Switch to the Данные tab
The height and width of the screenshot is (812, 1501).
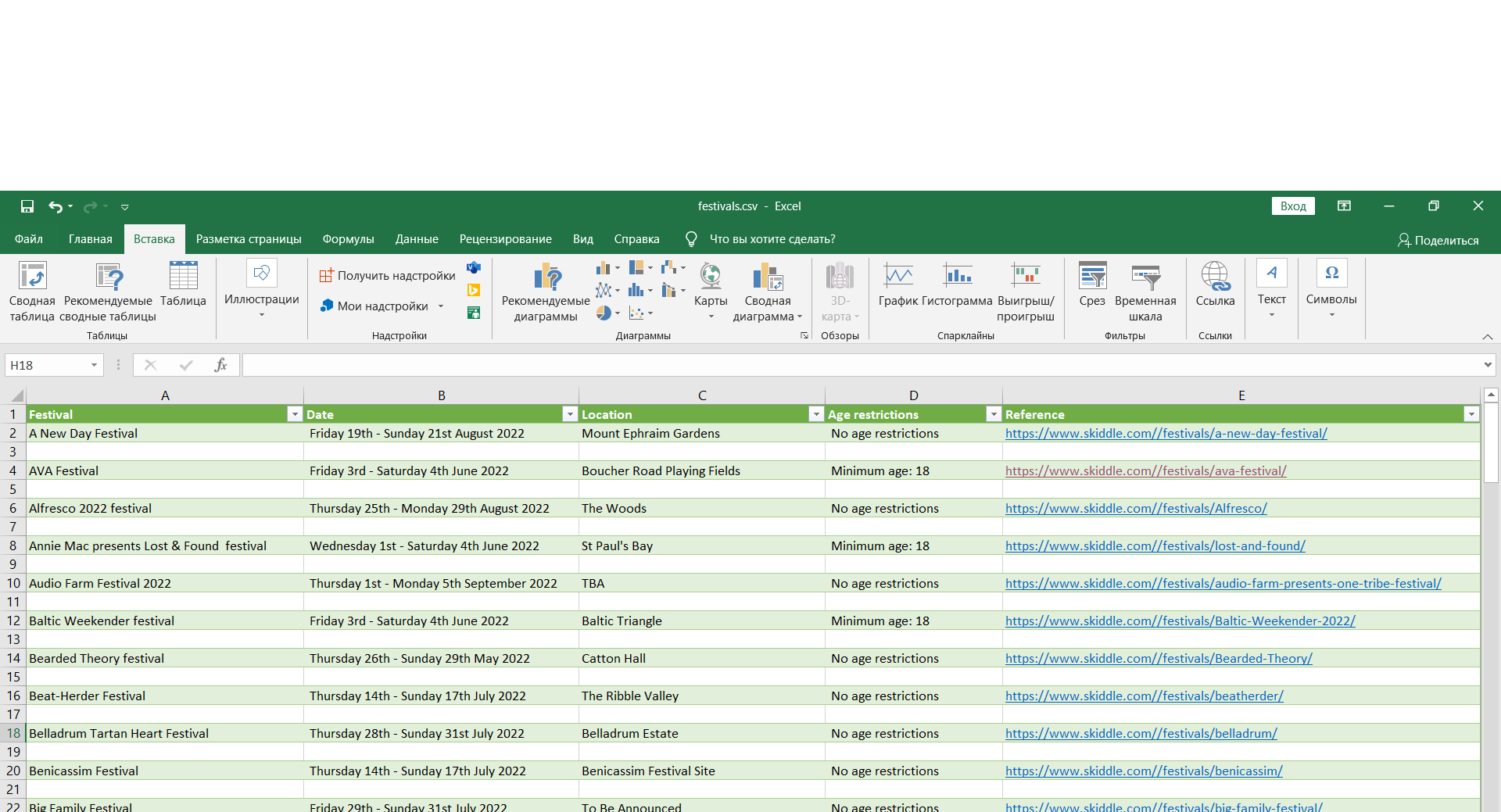tap(417, 239)
